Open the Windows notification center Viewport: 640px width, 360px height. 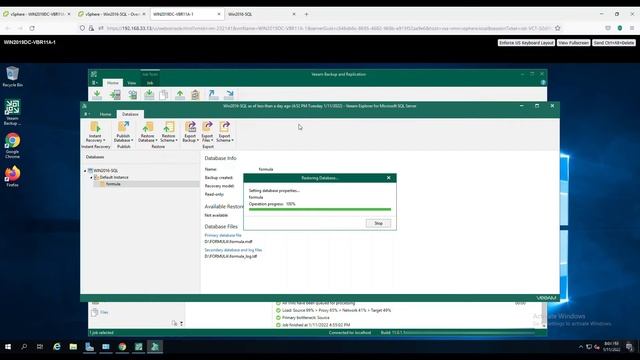pyautogui.click(x=630, y=347)
